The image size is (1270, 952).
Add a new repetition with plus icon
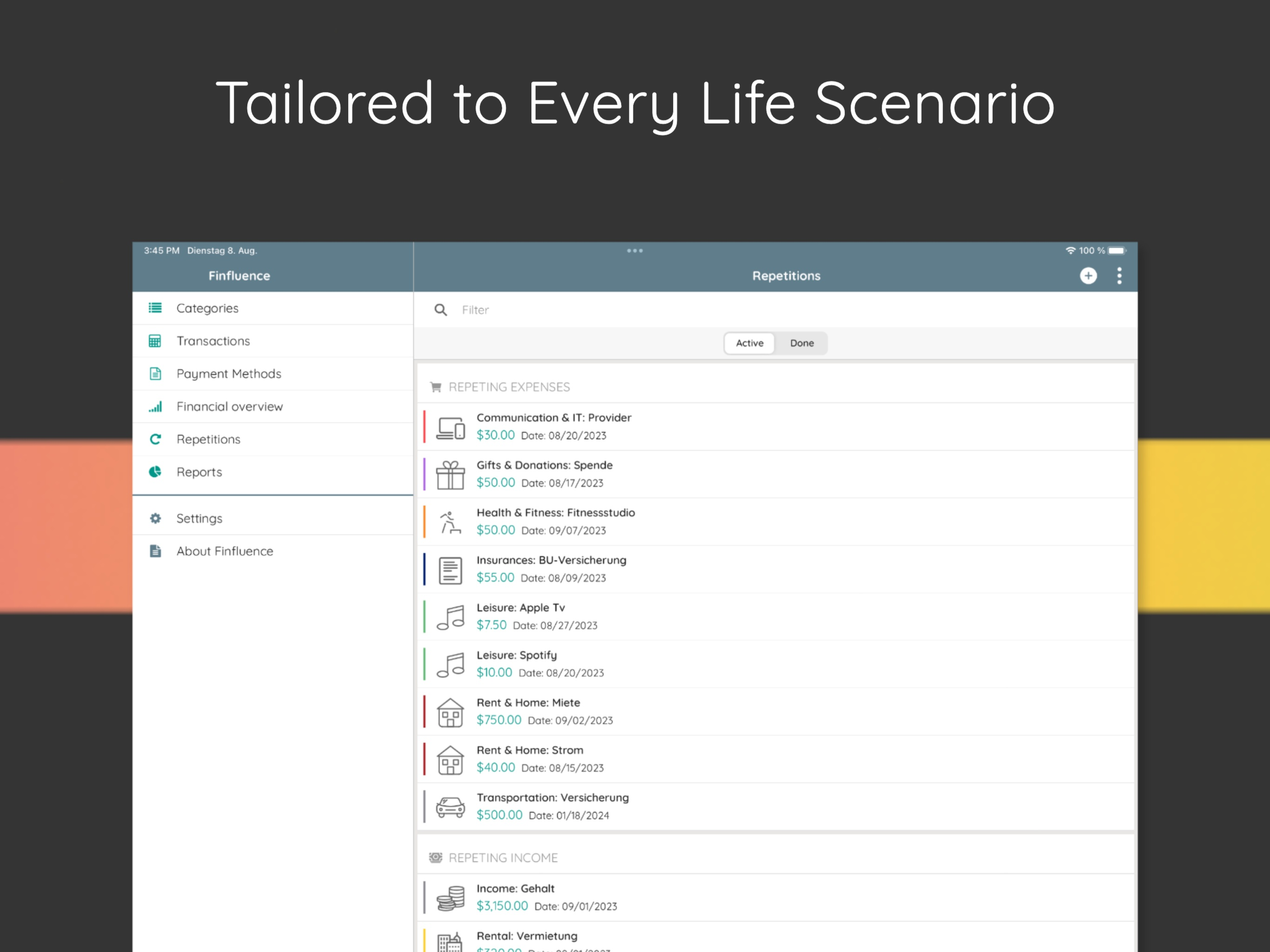click(1088, 276)
